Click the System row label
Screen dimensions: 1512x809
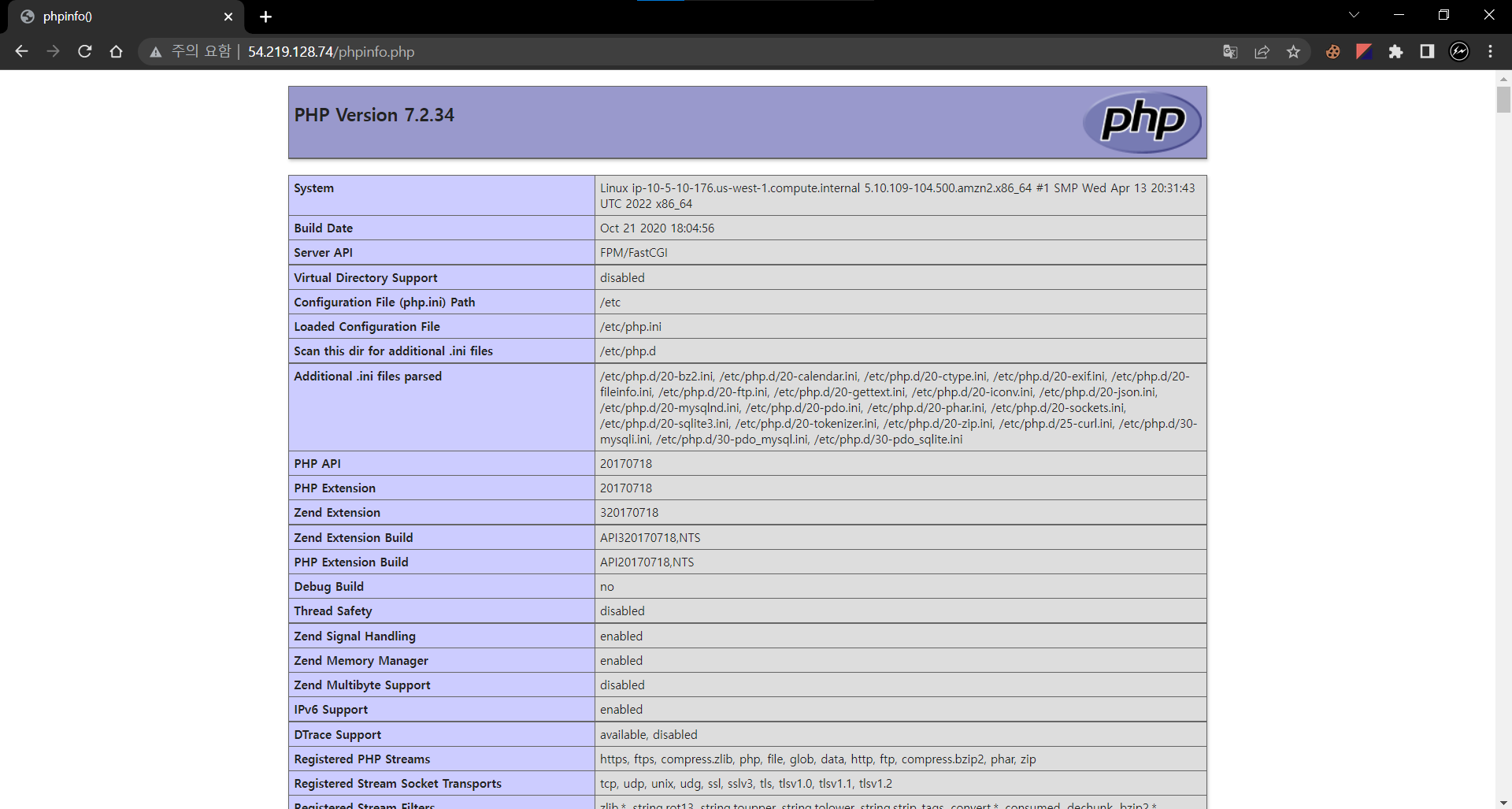click(313, 188)
